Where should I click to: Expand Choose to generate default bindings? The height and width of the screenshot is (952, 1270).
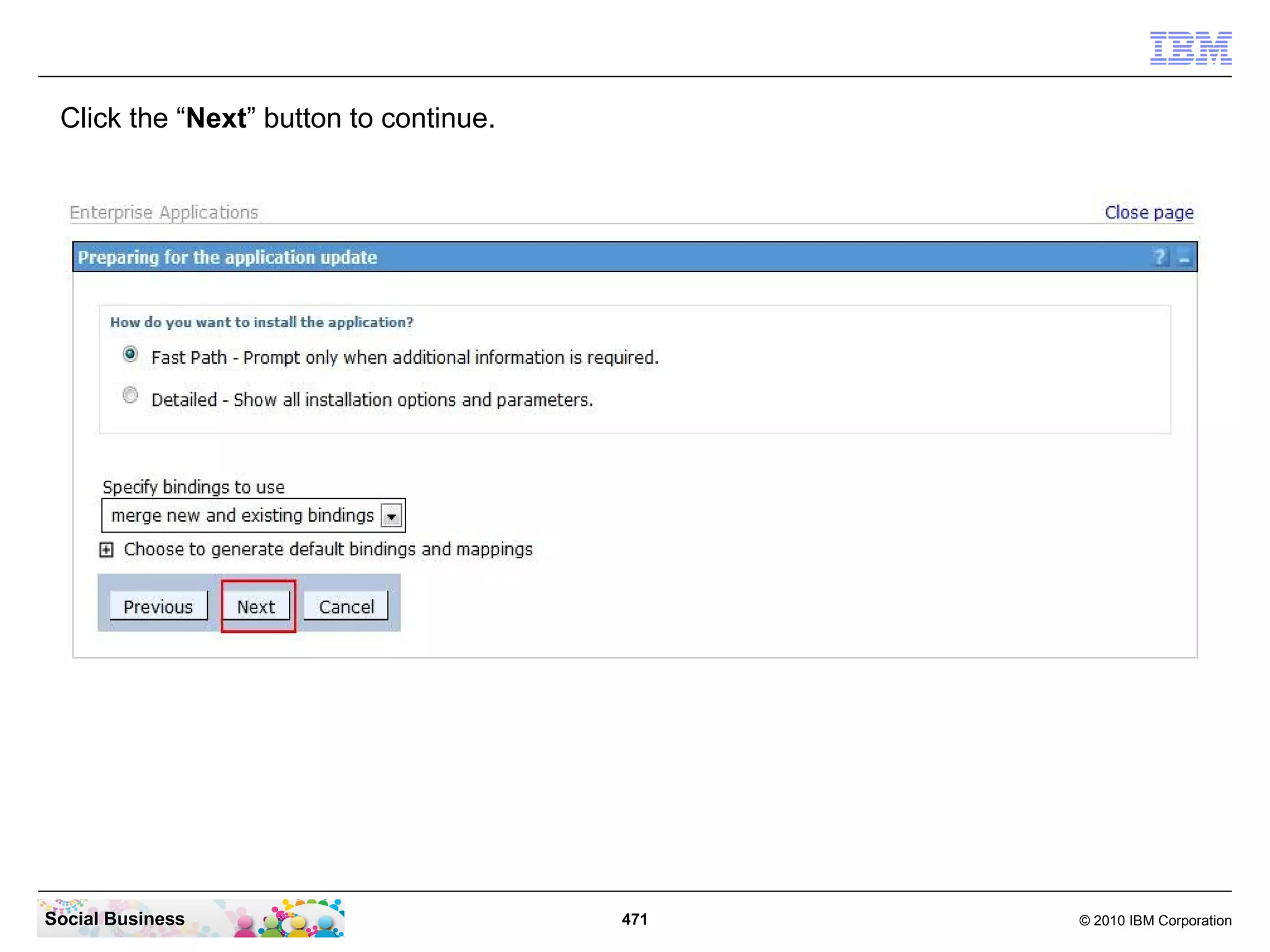coord(107,550)
